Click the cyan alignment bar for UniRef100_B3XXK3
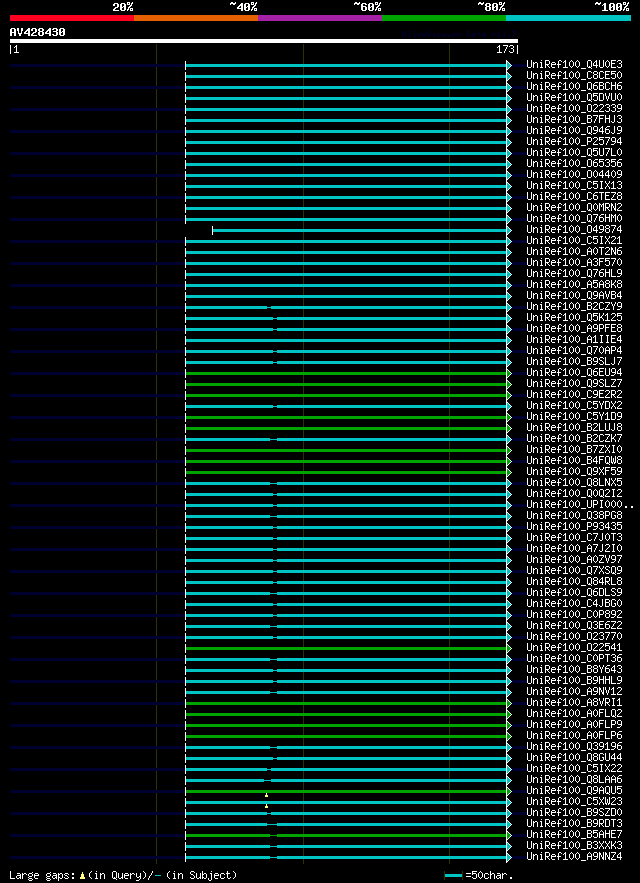The width and height of the screenshot is (640, 883). tap(346, 846)
